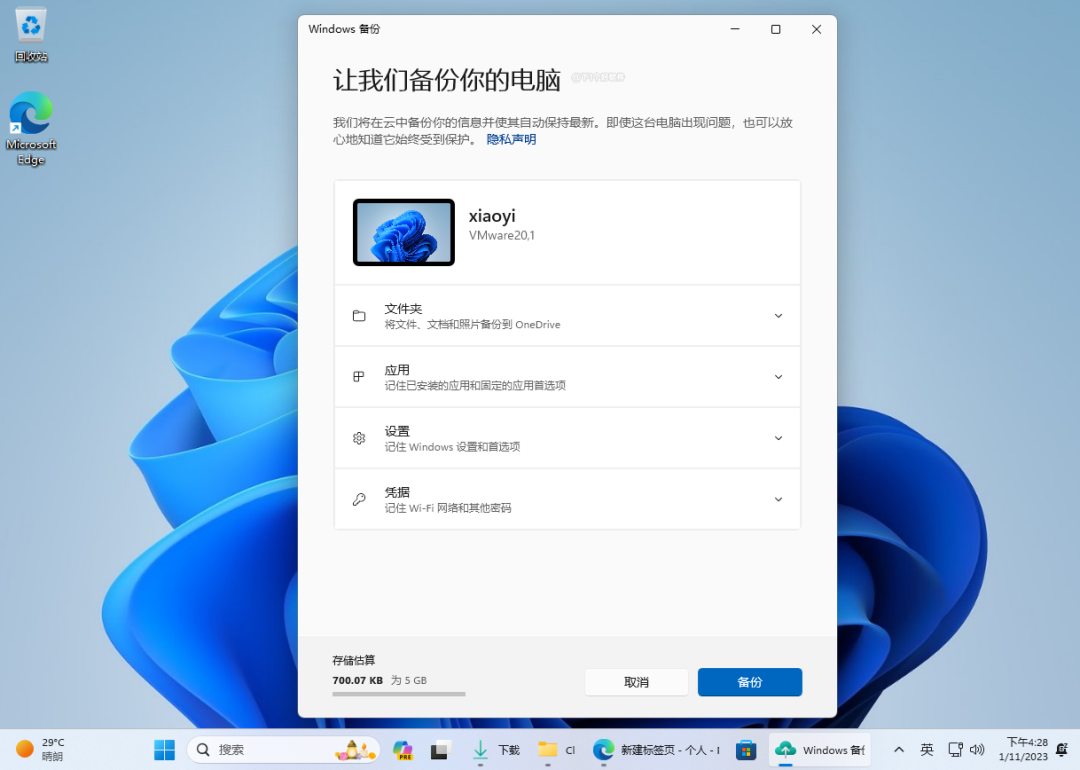Open the 下载 downloads taskbar item

(x=496, y=749)
